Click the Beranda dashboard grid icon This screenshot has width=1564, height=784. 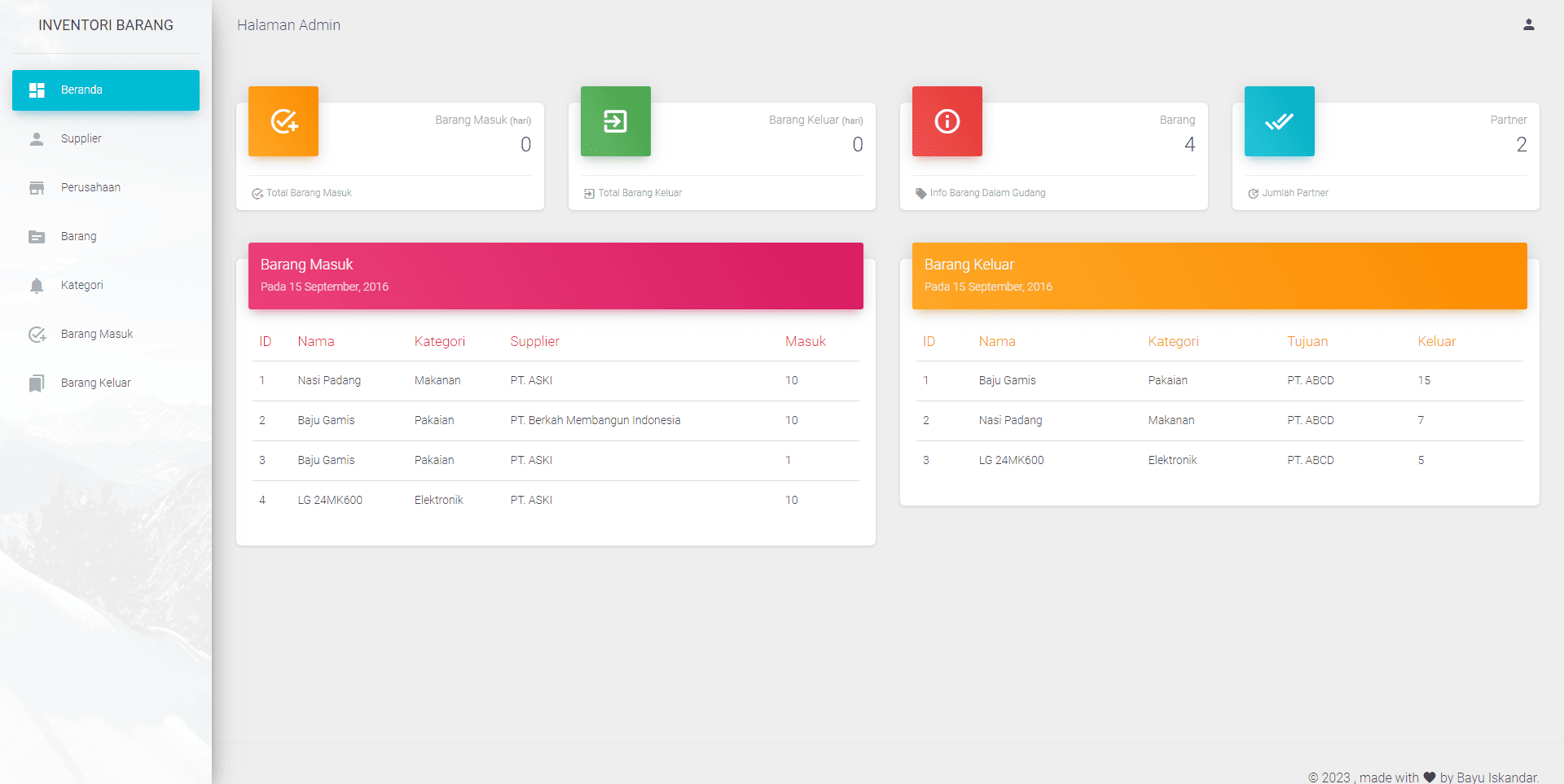click(37, 90)
